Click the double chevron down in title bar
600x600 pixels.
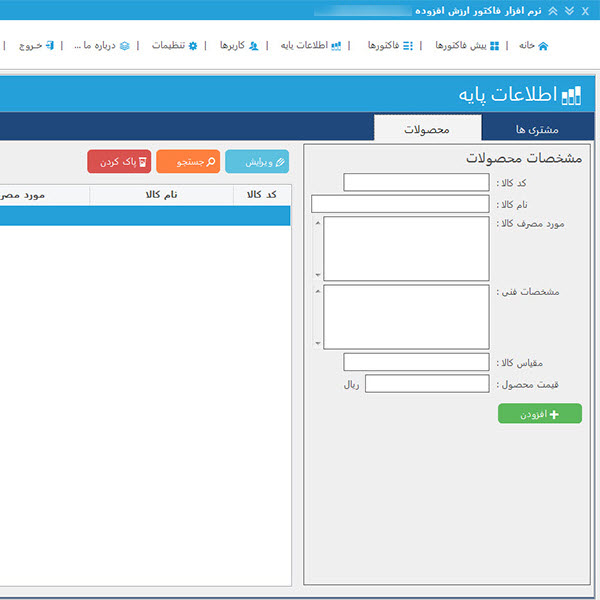coord(569,10)
